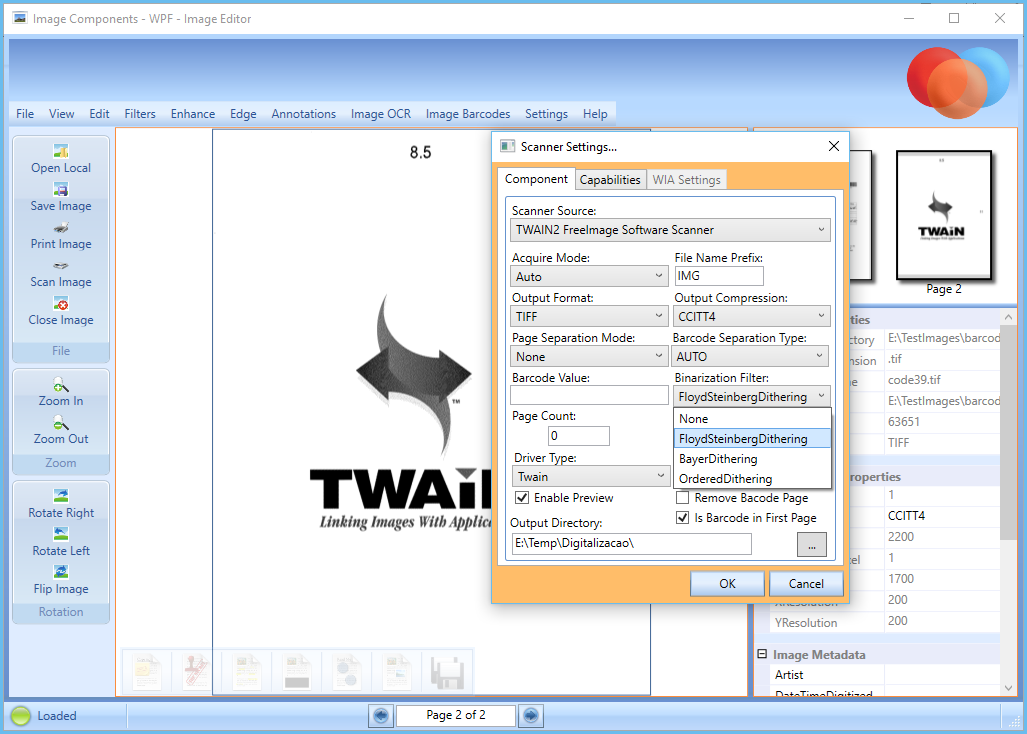Confirm dialog with OK button
The image size is (1027, 734).
coord(727,583)
